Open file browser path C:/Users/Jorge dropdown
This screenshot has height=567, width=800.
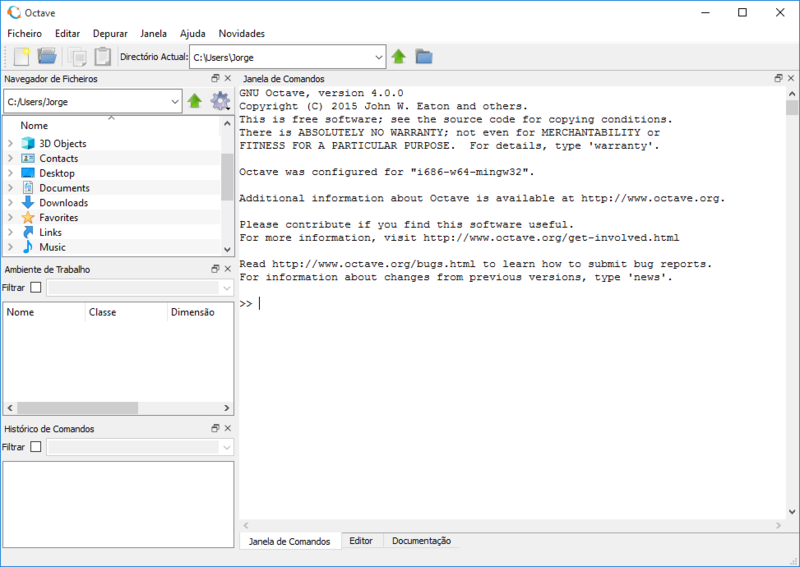(174, 102)
